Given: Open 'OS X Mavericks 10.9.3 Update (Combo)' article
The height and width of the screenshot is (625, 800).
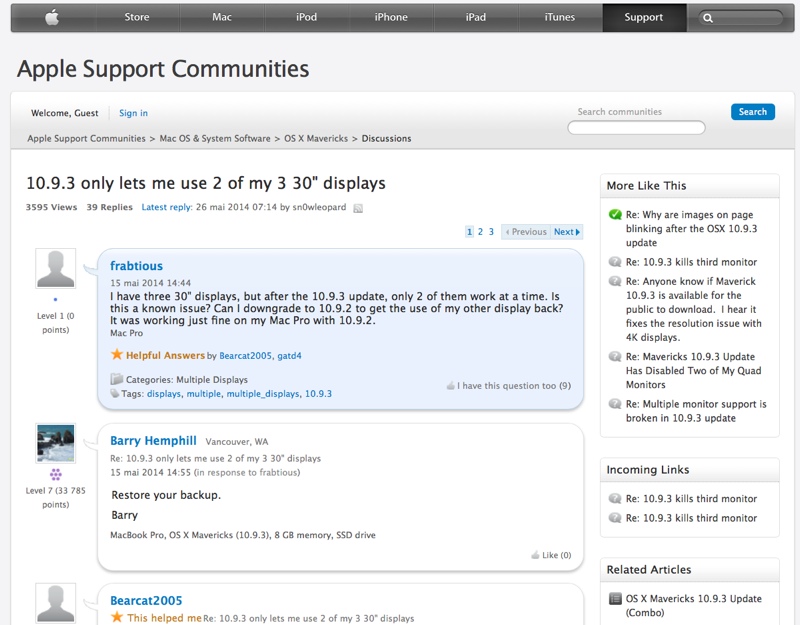Looking at the screenshot, I should [693, 605].
